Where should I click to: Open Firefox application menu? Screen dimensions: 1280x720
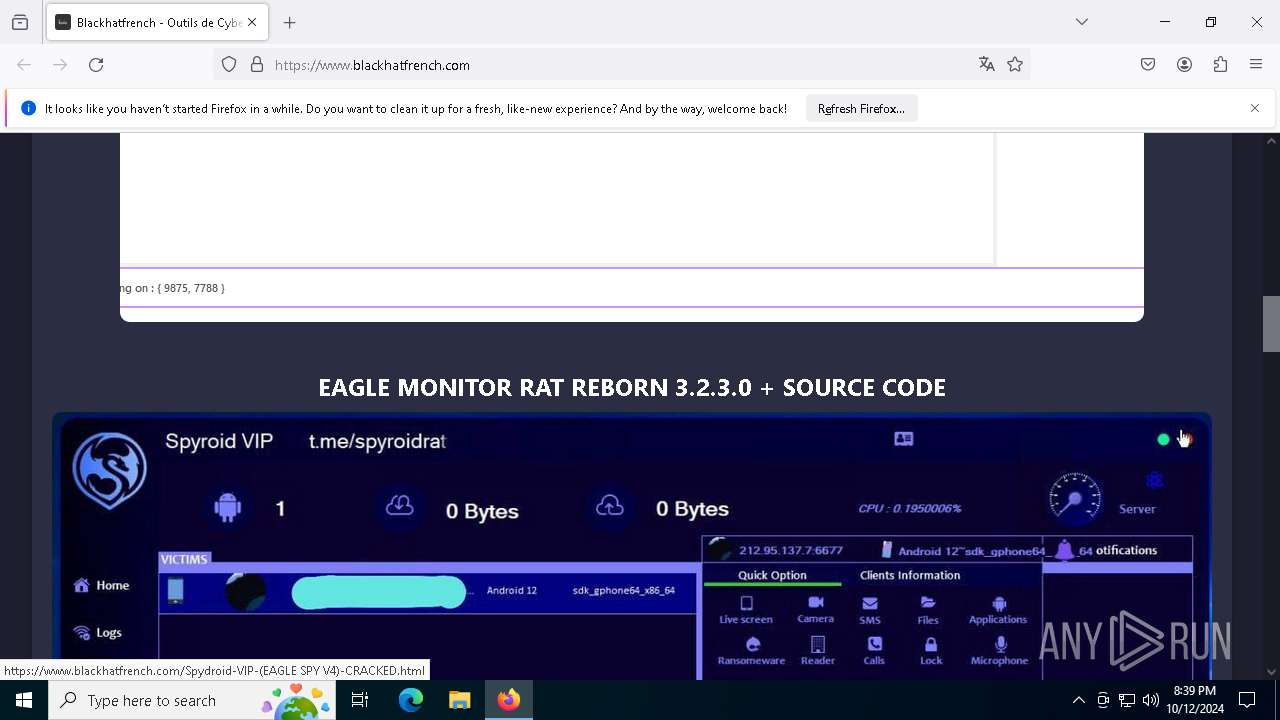coord(1256,65)
